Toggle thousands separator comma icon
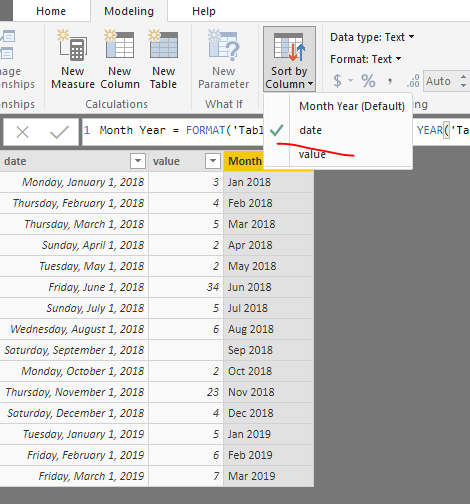470x504 pixels. pyautogui.click(x=390, y=81)
